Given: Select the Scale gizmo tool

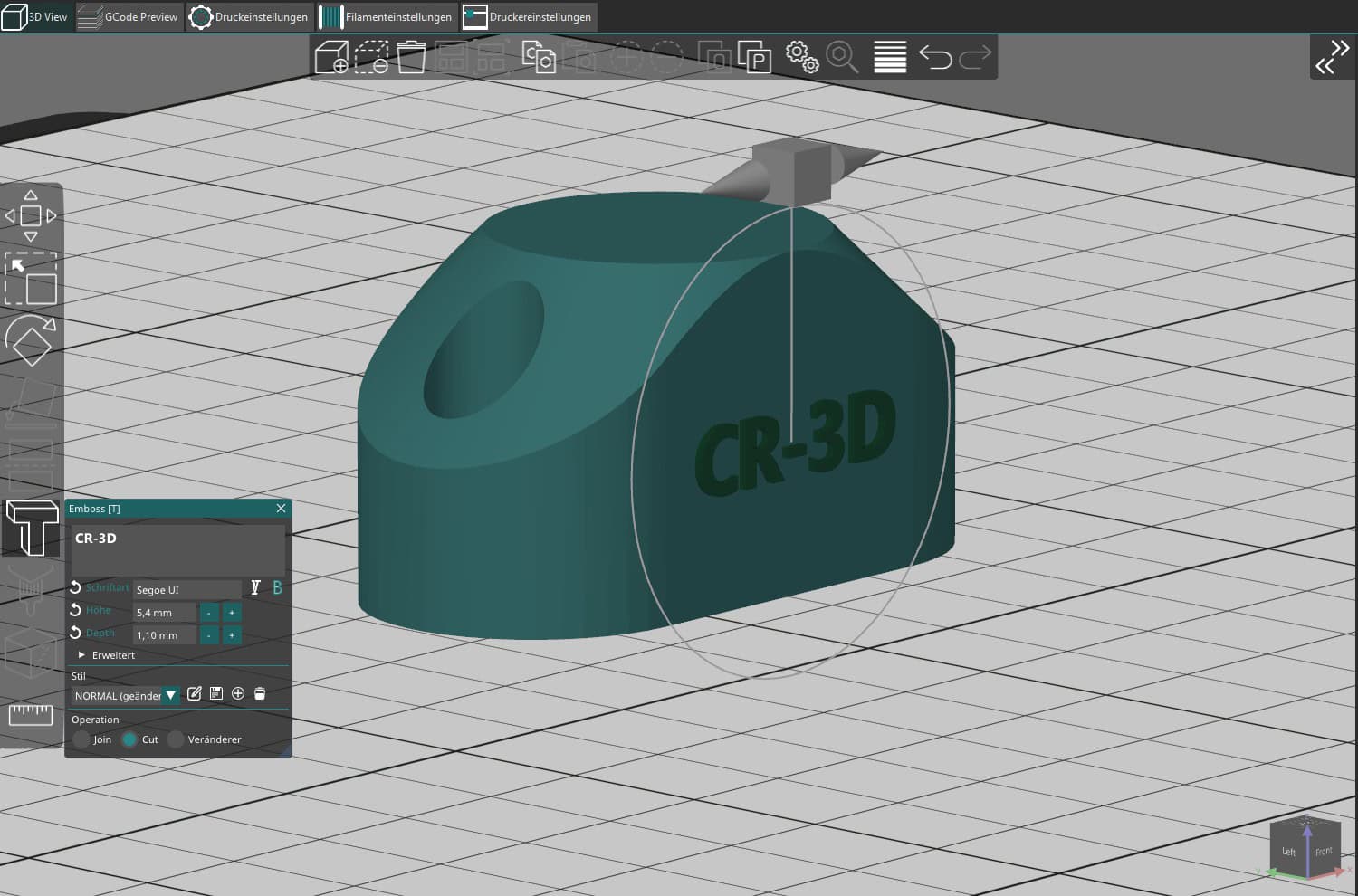Looking at the screenshot, I should [31, 279].
